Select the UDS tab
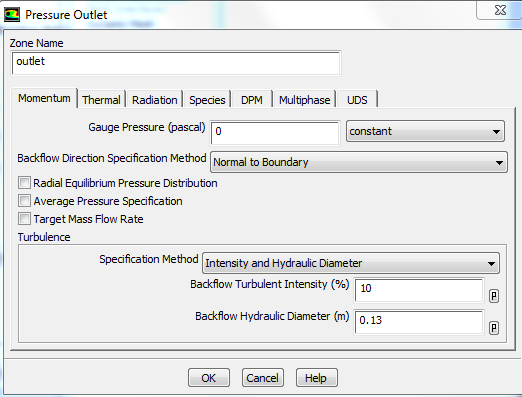The image size is (522, 397). pos(357,100)
